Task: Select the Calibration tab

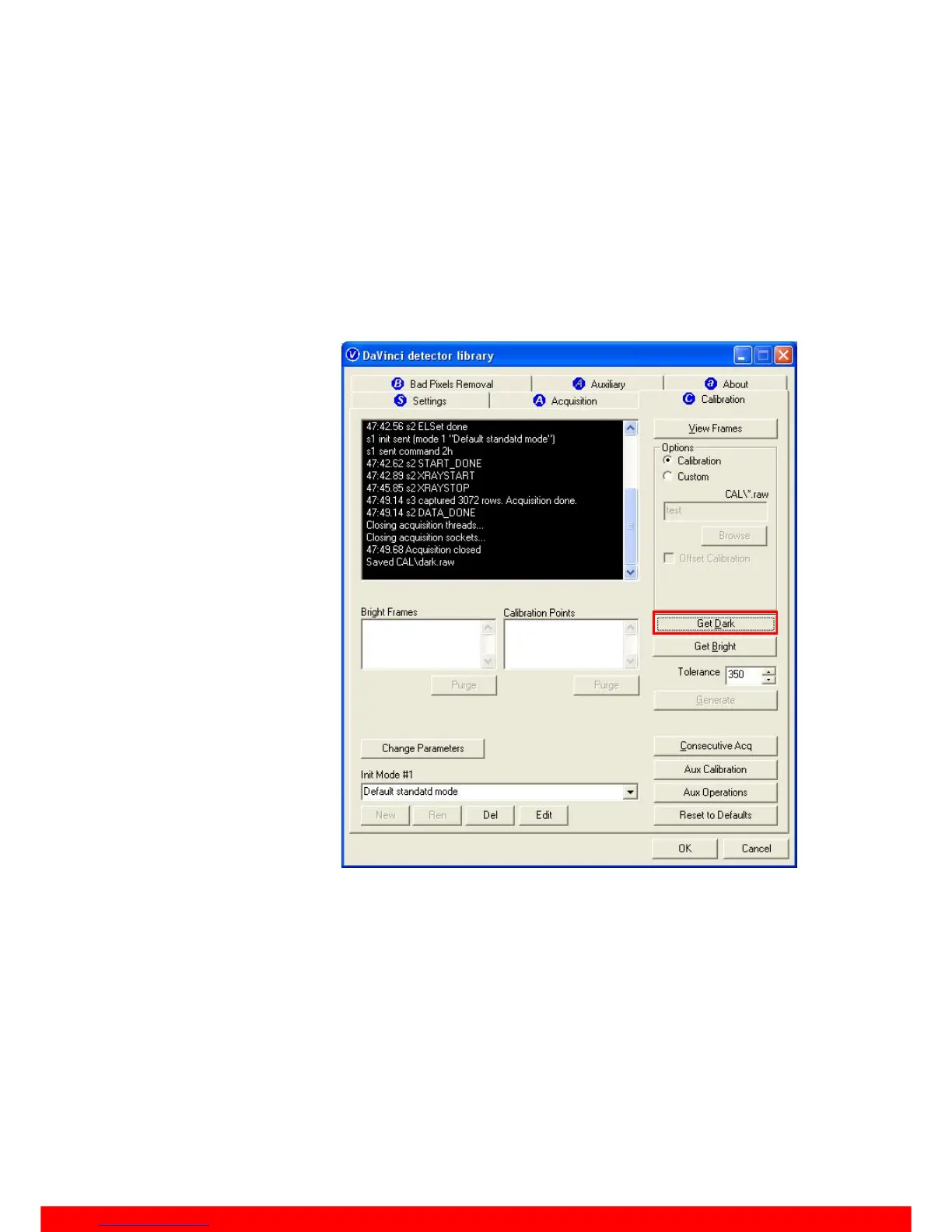Action: [714, 399]
